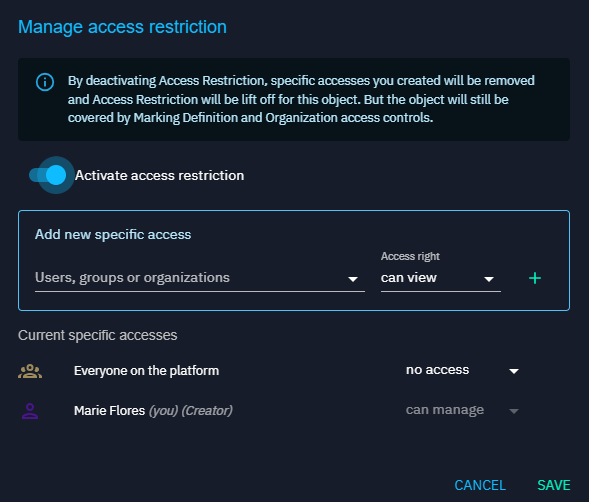Click the can view value text

click(409, 278)
